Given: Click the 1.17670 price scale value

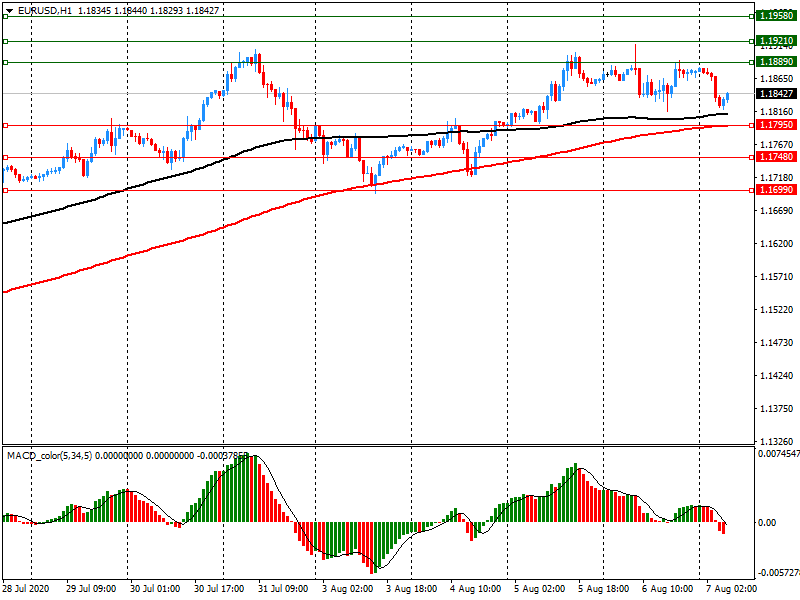Looking at the screenshot, I should pos(777,145).
